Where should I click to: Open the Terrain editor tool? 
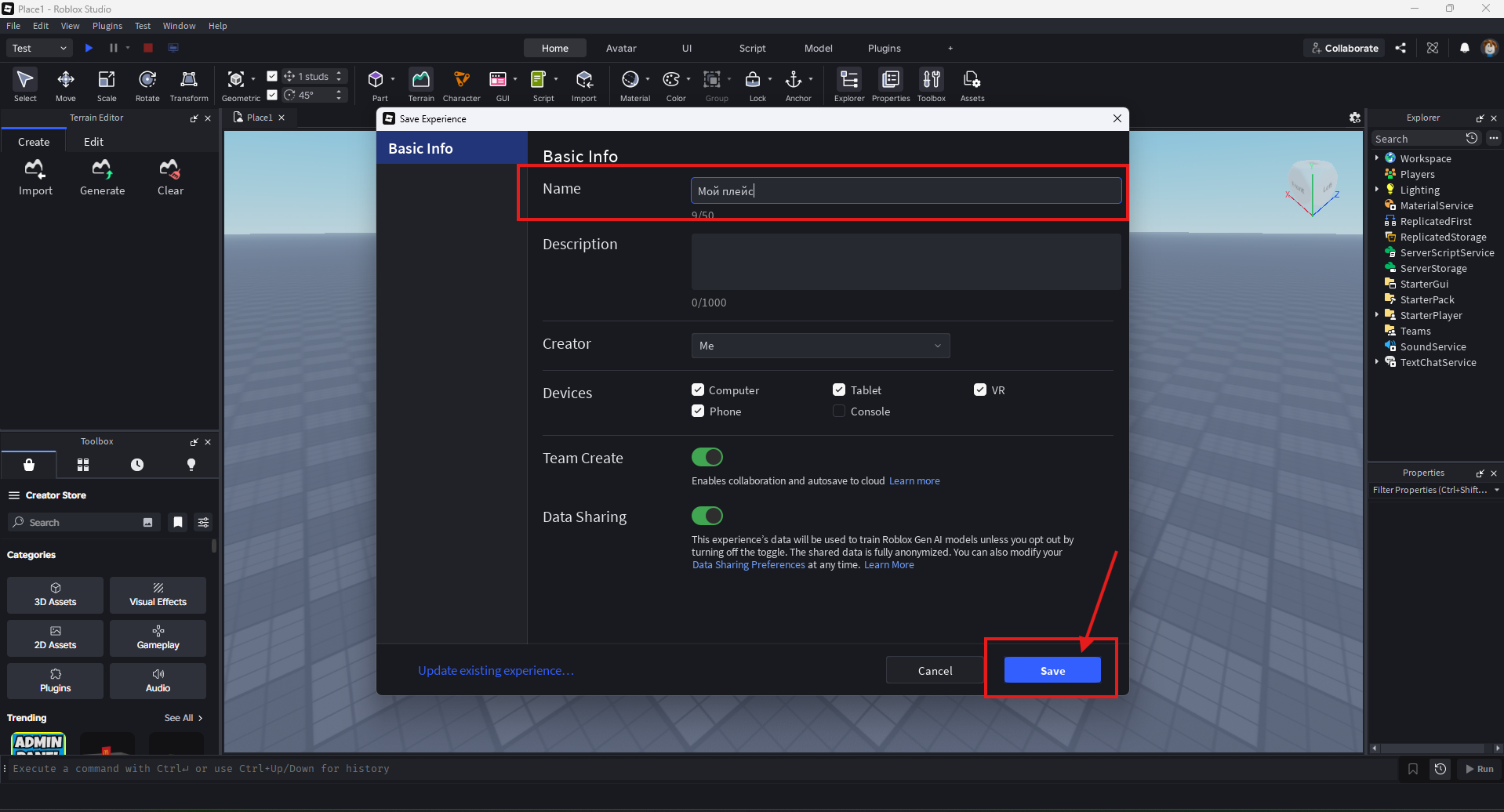(421, 85)
